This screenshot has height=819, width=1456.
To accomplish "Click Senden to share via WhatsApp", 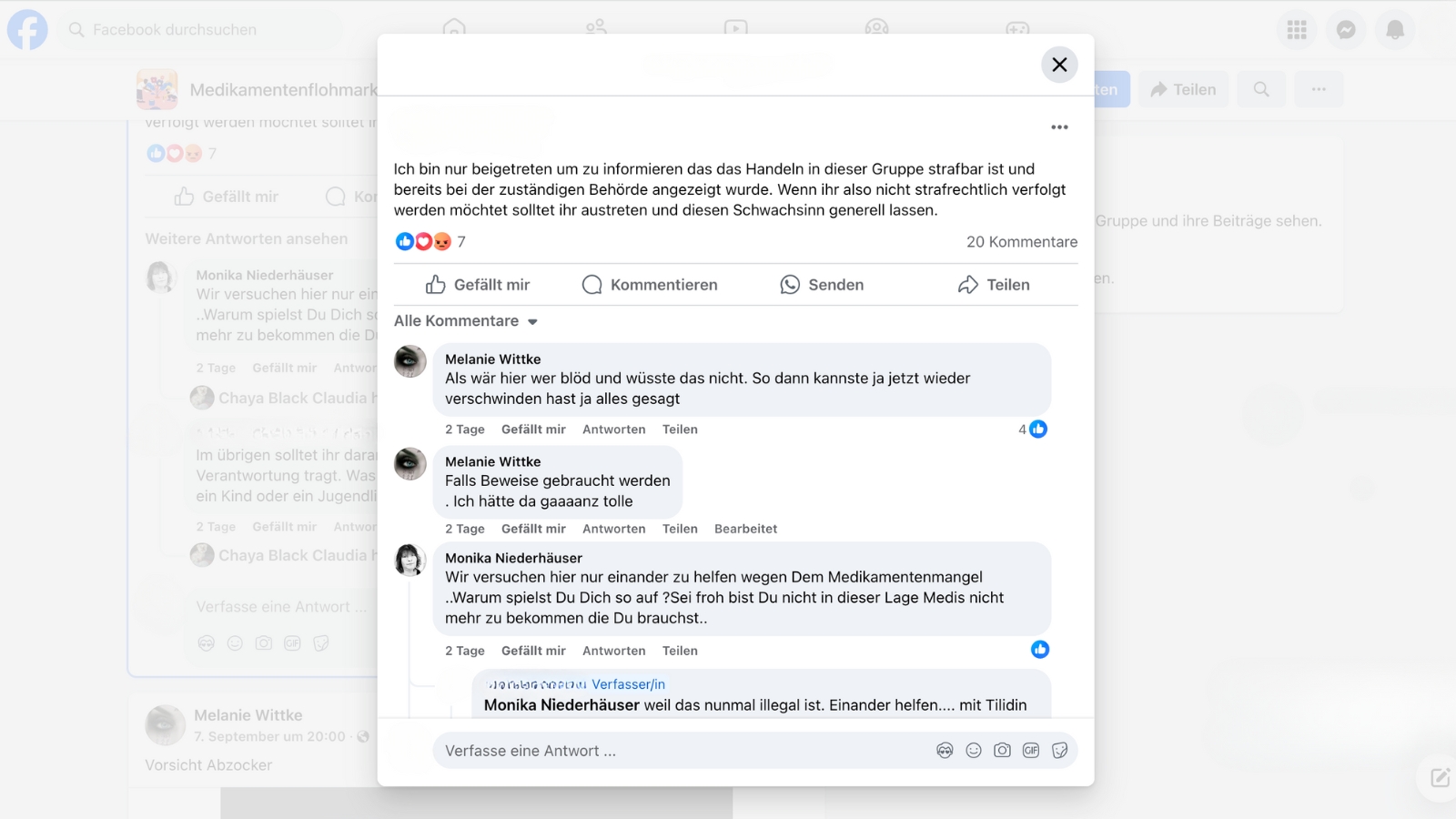I will (x=822, y=285).
